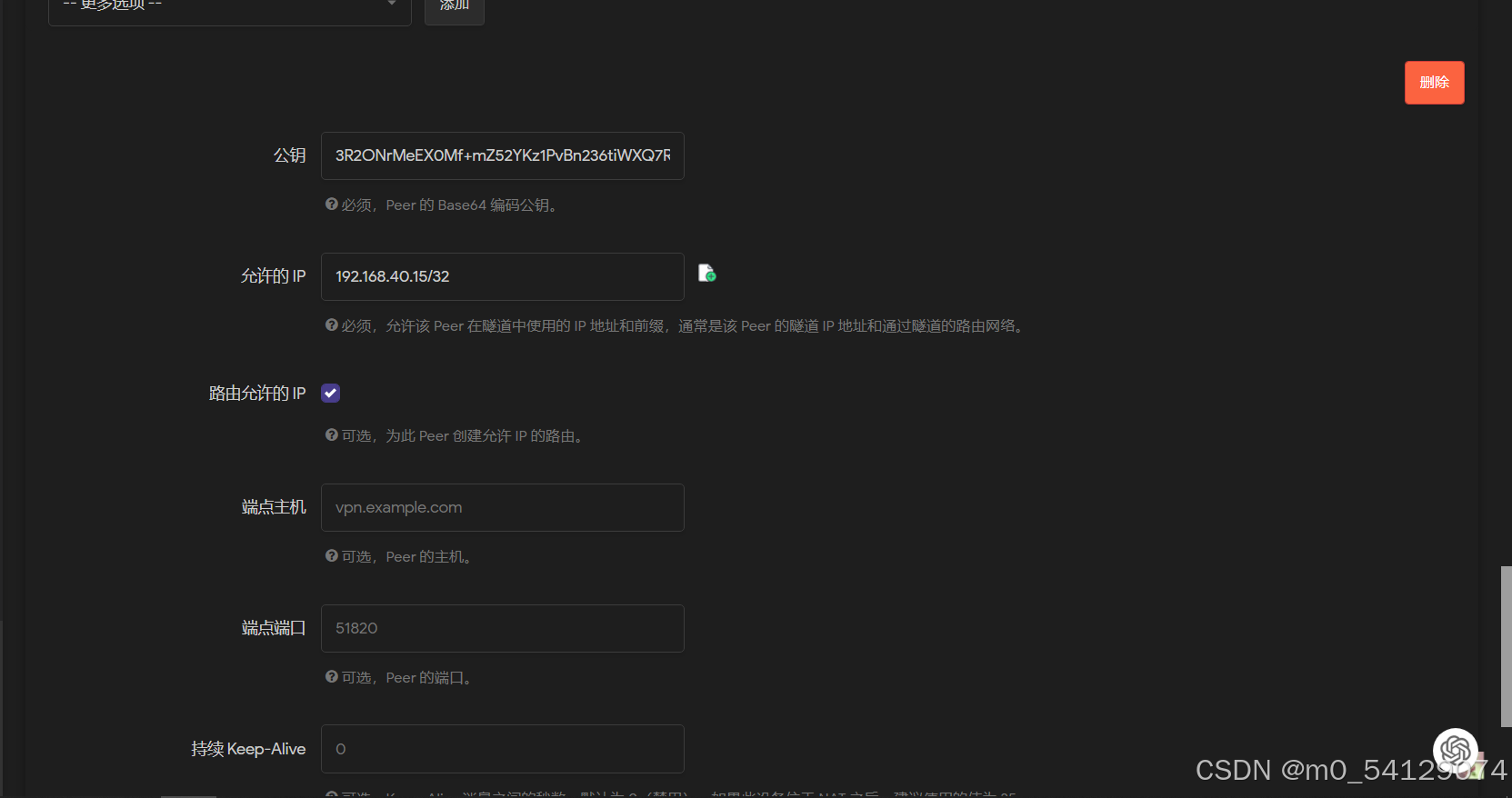The height and width of the screenshot is (798, 1512).
Task: Click the 添加 add button at top
Action: (454, 9)
